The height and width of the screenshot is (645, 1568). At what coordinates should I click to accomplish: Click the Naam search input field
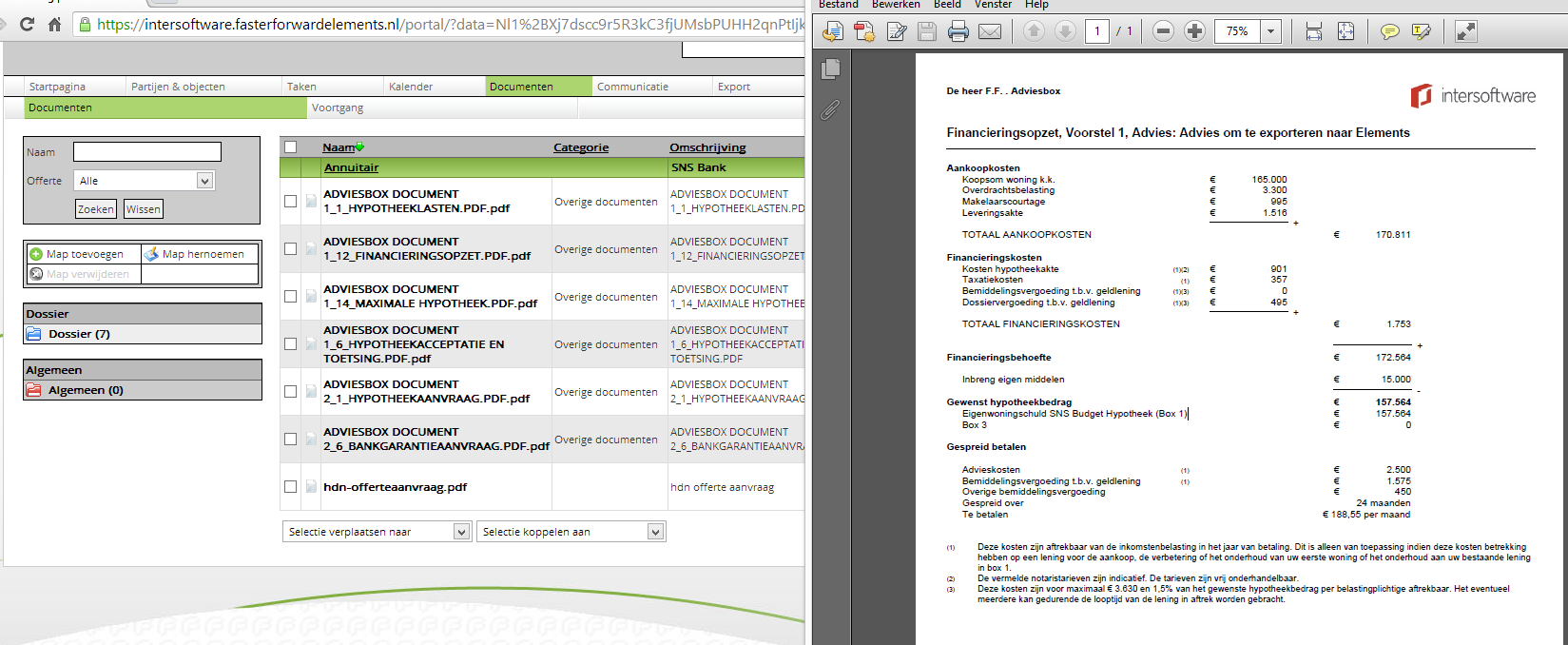coord(147,152)
